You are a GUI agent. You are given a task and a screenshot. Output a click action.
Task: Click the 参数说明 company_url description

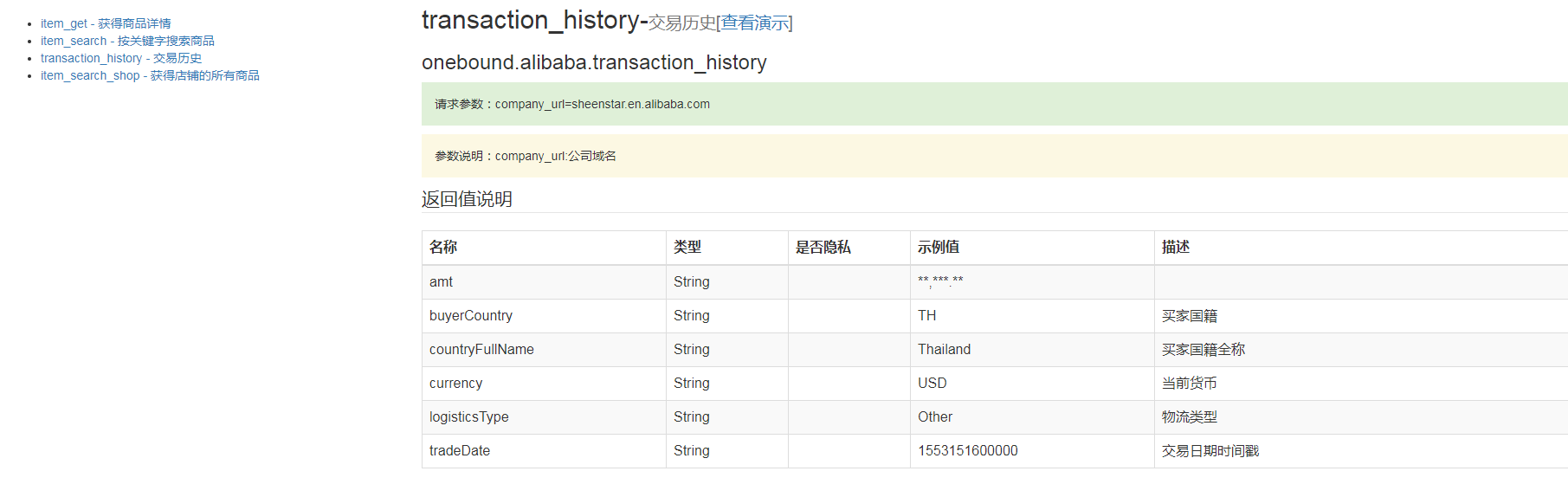526,156
